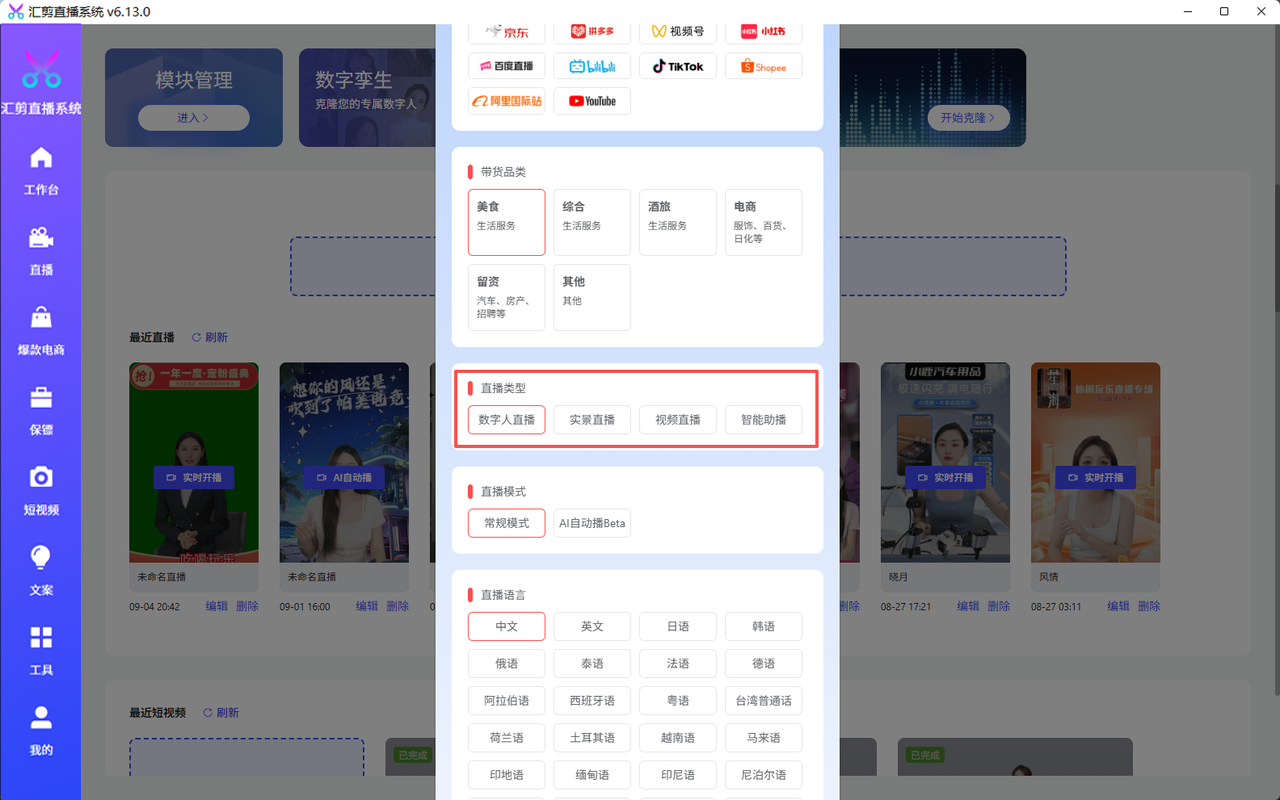Choose the 电商 product category
Screen dimensions: 1280x800
click(763, 222)
